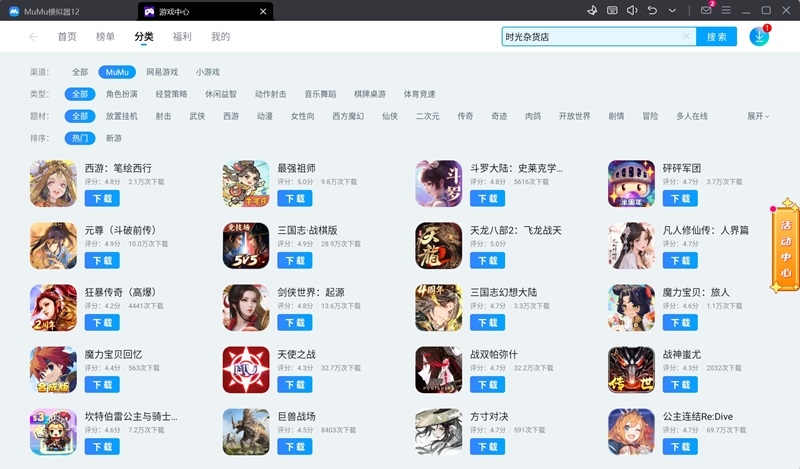
Task: Switch to 分类 tab
Action: (144, 37)
